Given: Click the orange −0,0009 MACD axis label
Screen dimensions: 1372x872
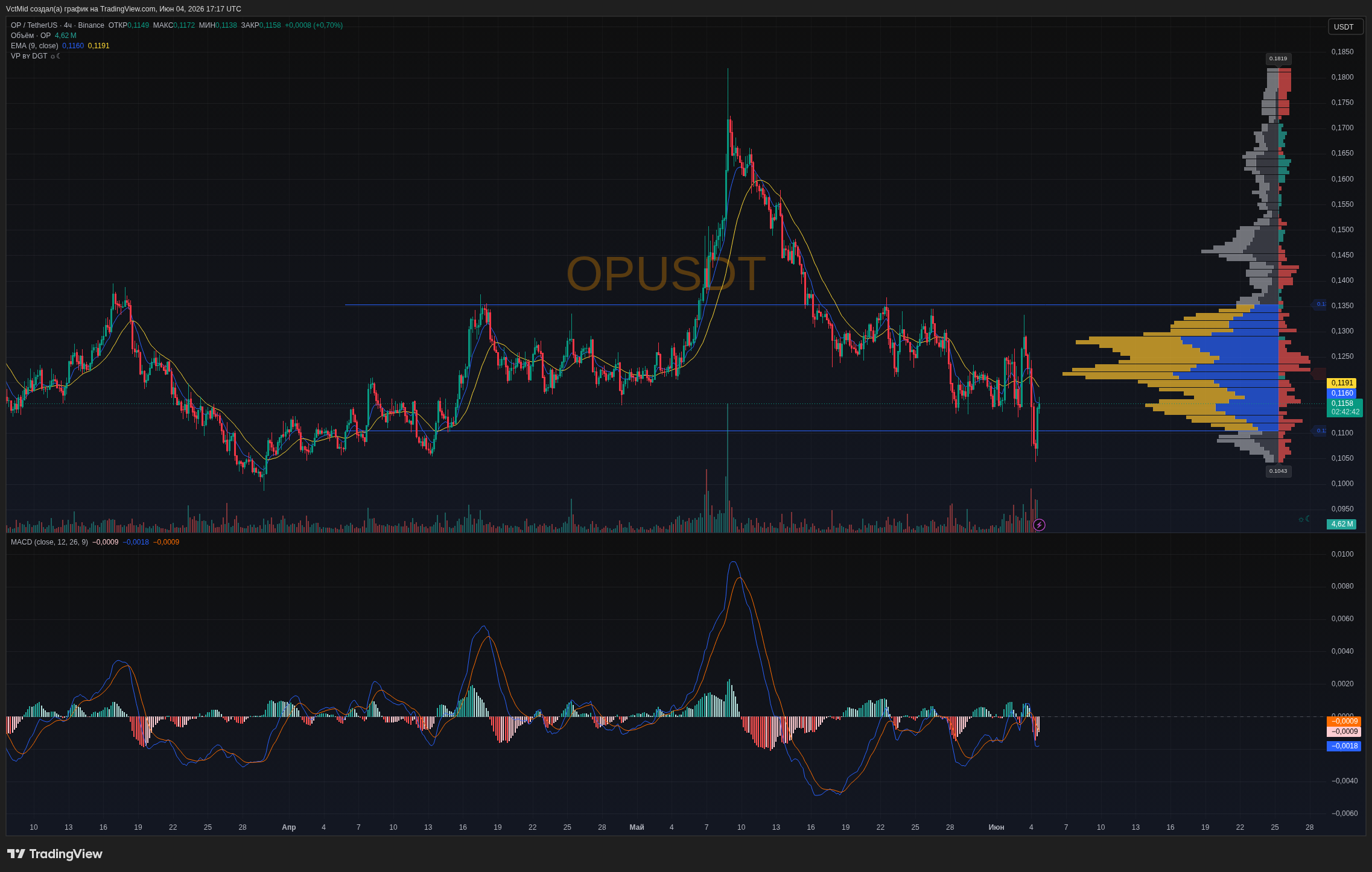Looking at the screenshot, I should (1344, 721).
